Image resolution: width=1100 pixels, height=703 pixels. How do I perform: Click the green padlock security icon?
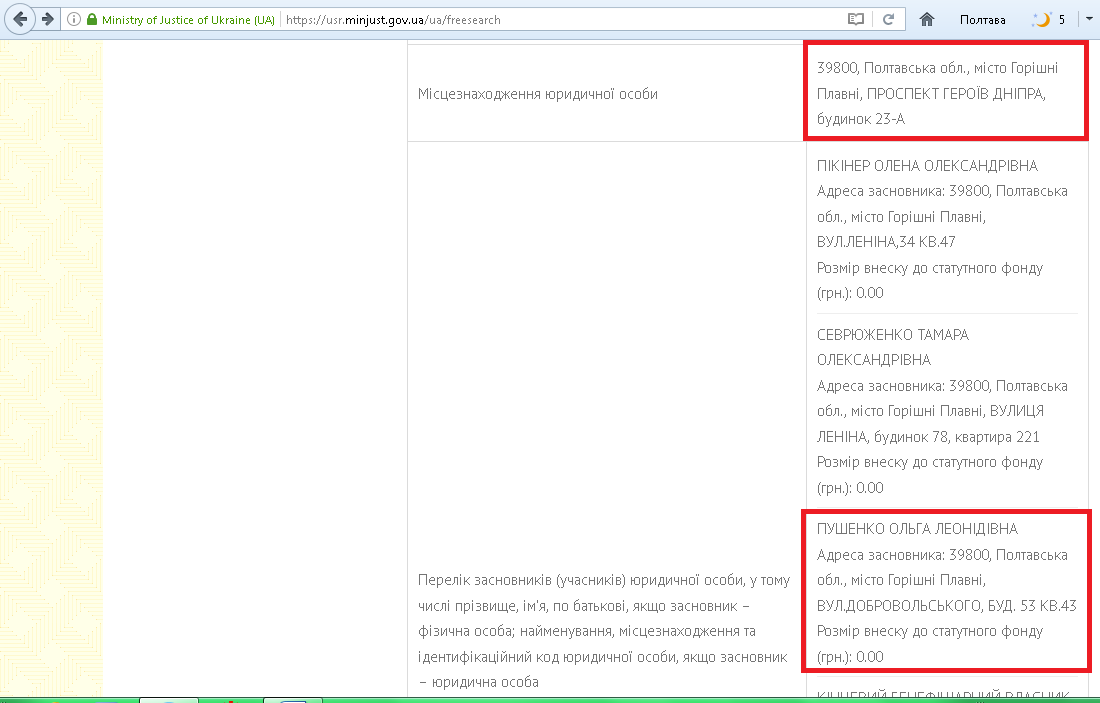click(92, 20)
